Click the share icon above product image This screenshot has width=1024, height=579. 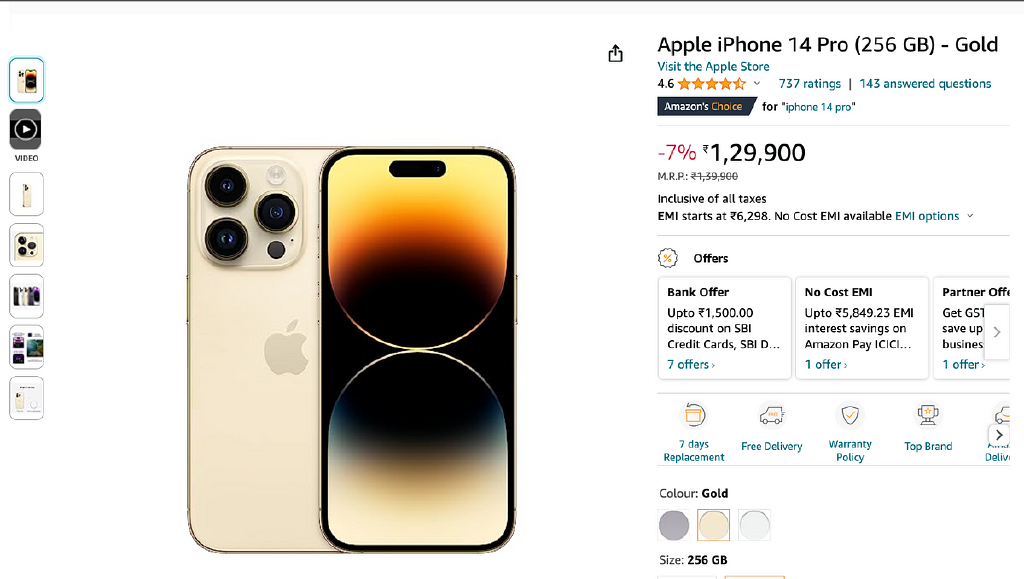pyautogui.click(x=616, y=53)
